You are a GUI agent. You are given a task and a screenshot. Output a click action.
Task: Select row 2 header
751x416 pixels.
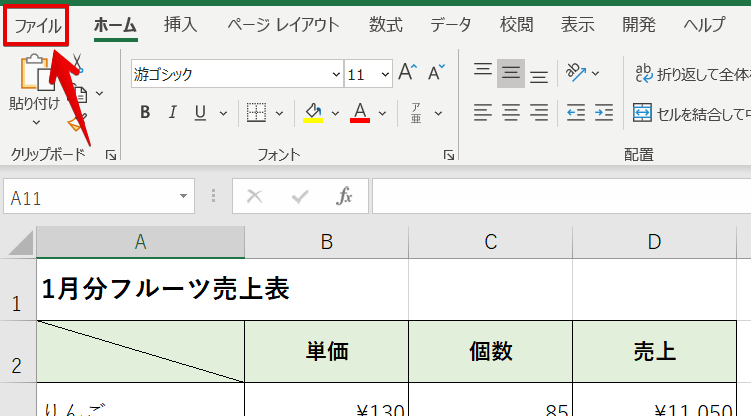coord(18,352)
